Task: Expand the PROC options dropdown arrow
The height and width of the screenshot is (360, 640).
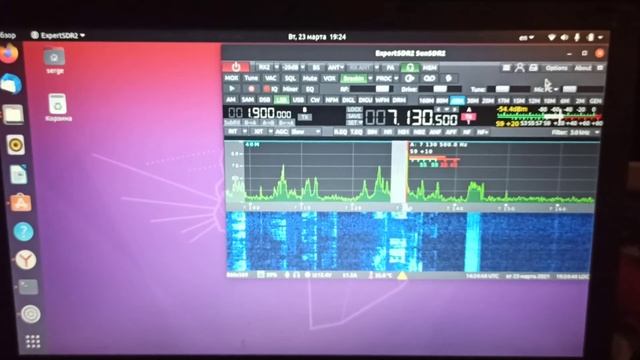Action: (x=396, y=78)
